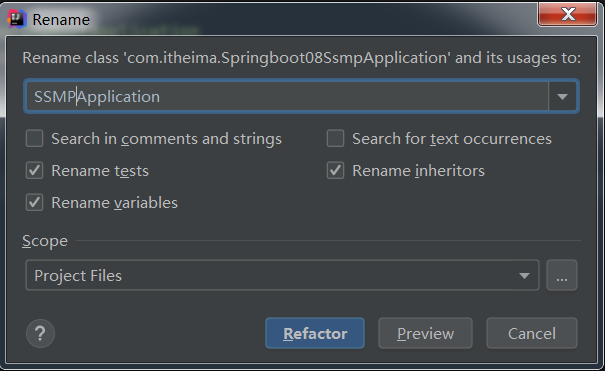
Task: Disable the Rename variables option
Action: (x=34, y=202)
